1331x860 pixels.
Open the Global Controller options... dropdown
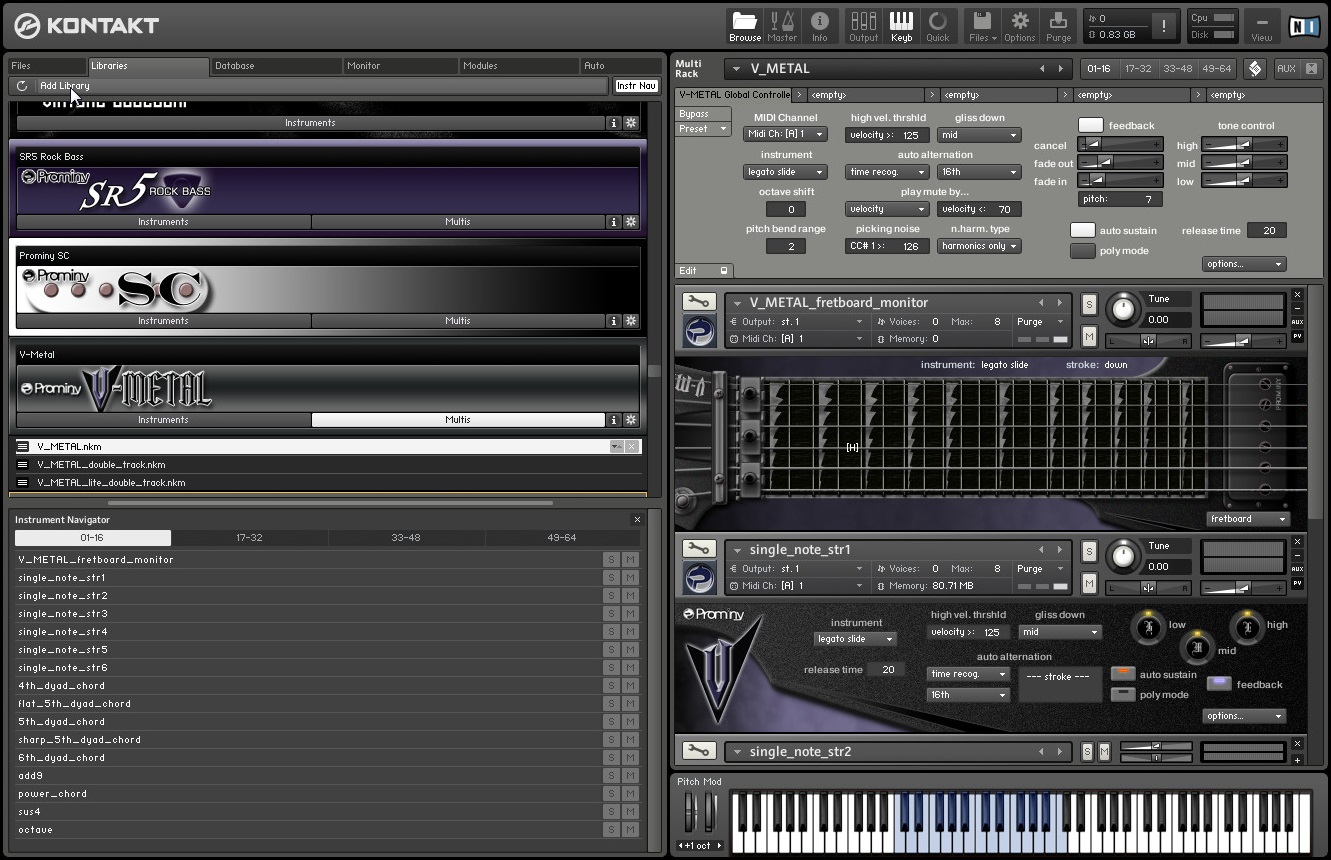1244,265
